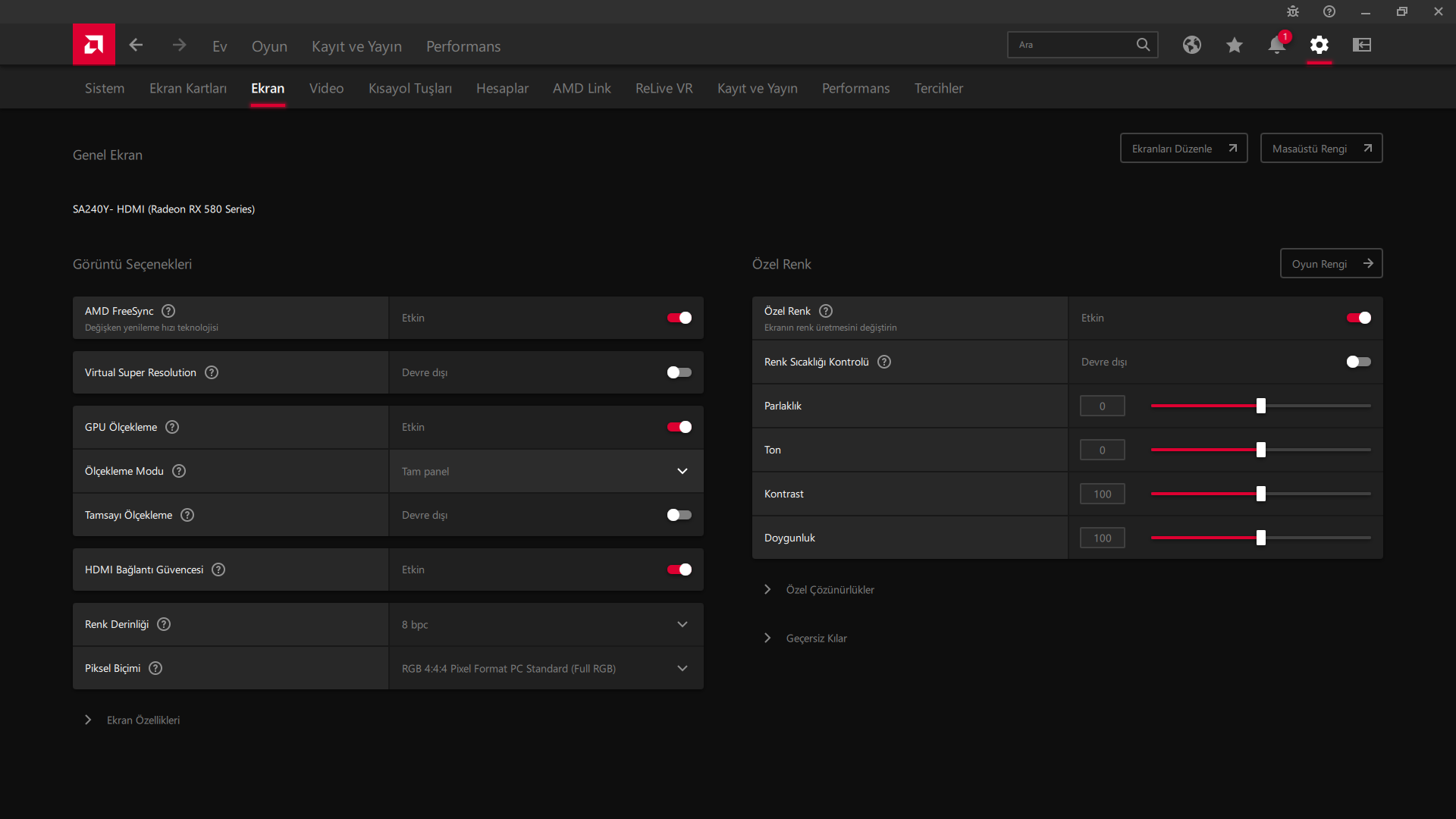
Task: Click the Oyun Rengi button
Action: coord(1332,263)
